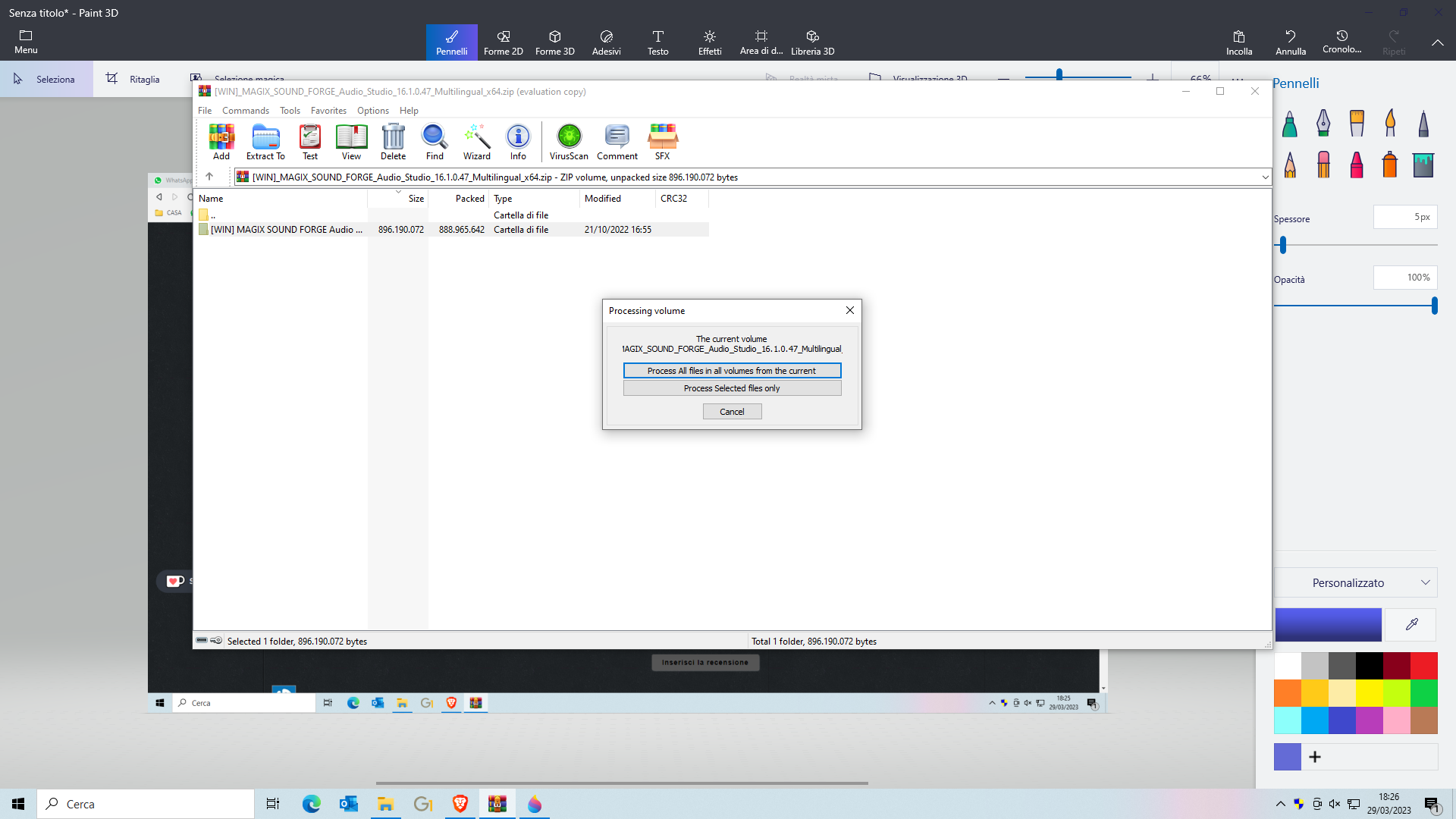
Task: Select the calligraphy pen brush
Action: point(1323,123)
